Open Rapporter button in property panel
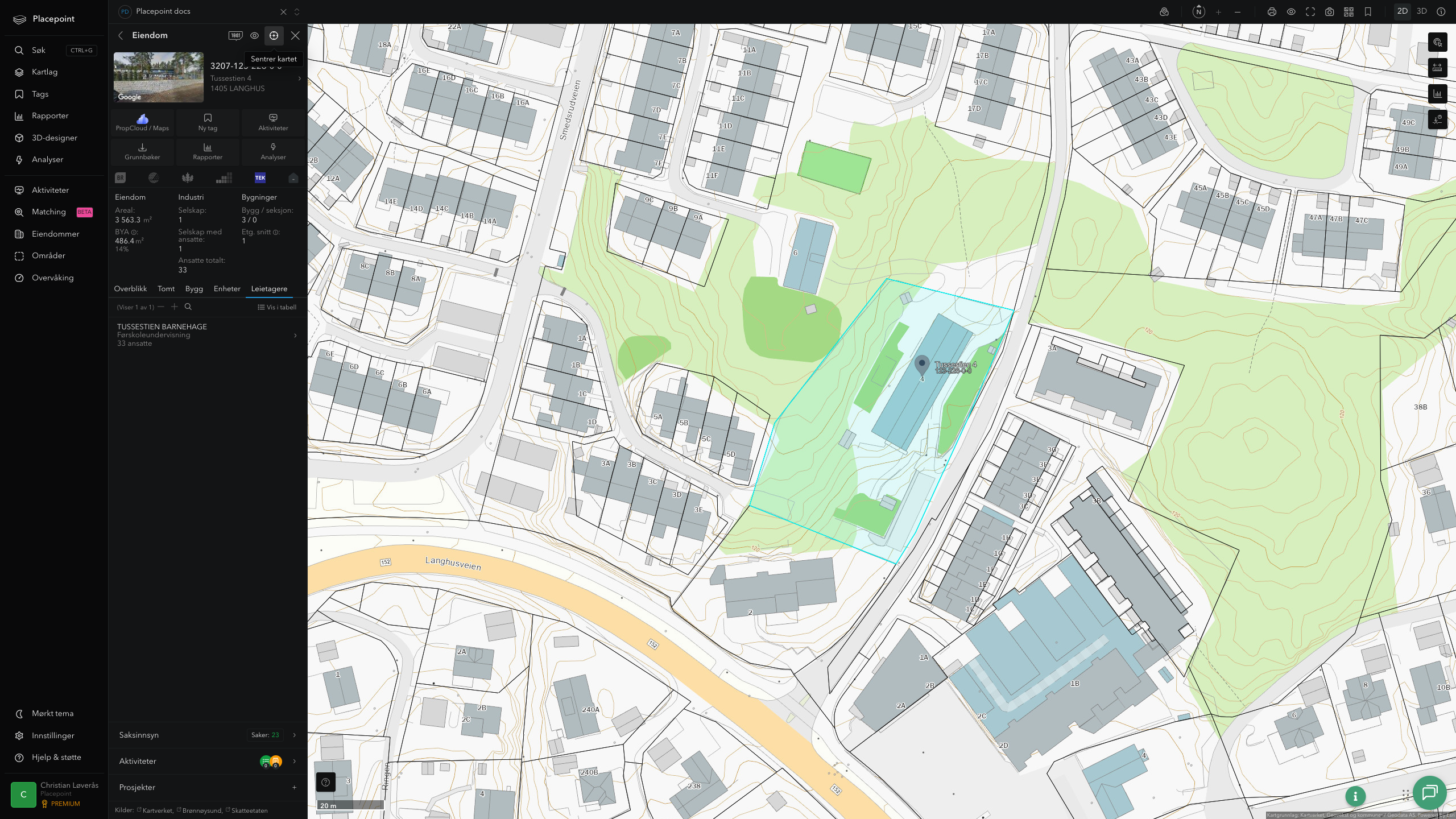Screen dimensions: 1456x819 208,152
